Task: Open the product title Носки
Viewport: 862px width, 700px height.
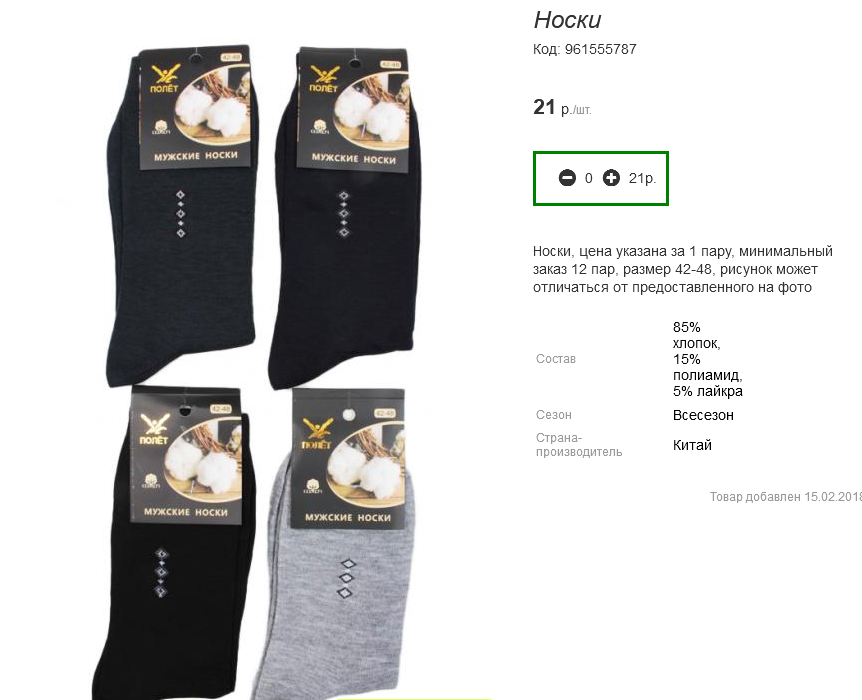Action: tap(567, 20)
